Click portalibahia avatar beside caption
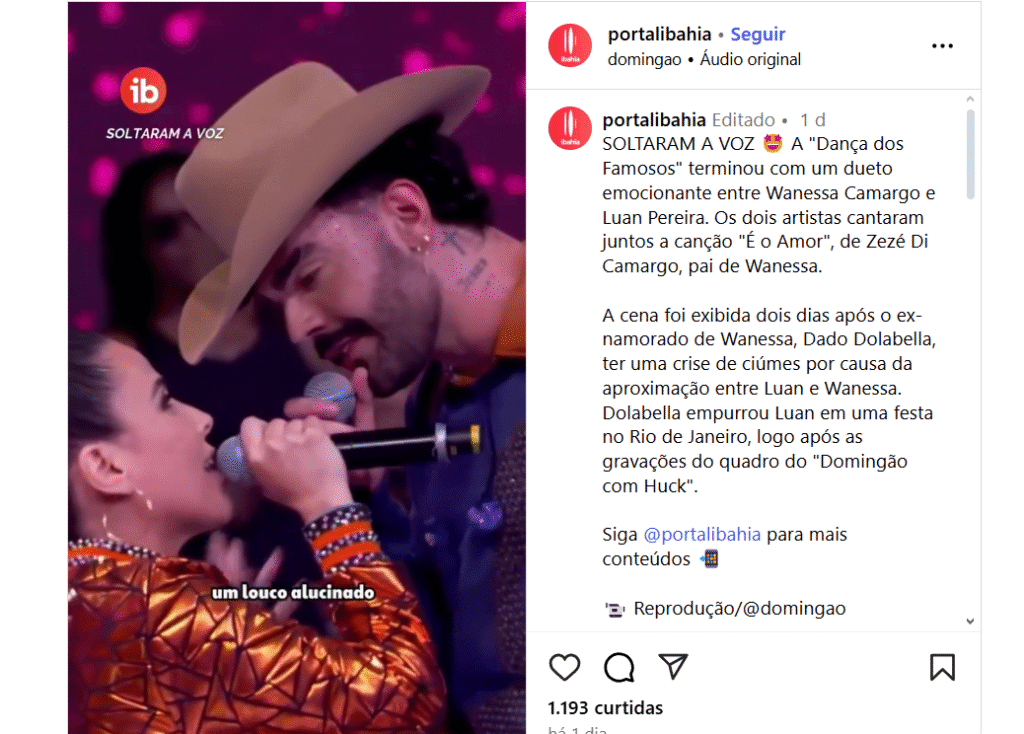This screenshot has height=734, width=1024. coord(570,129)
